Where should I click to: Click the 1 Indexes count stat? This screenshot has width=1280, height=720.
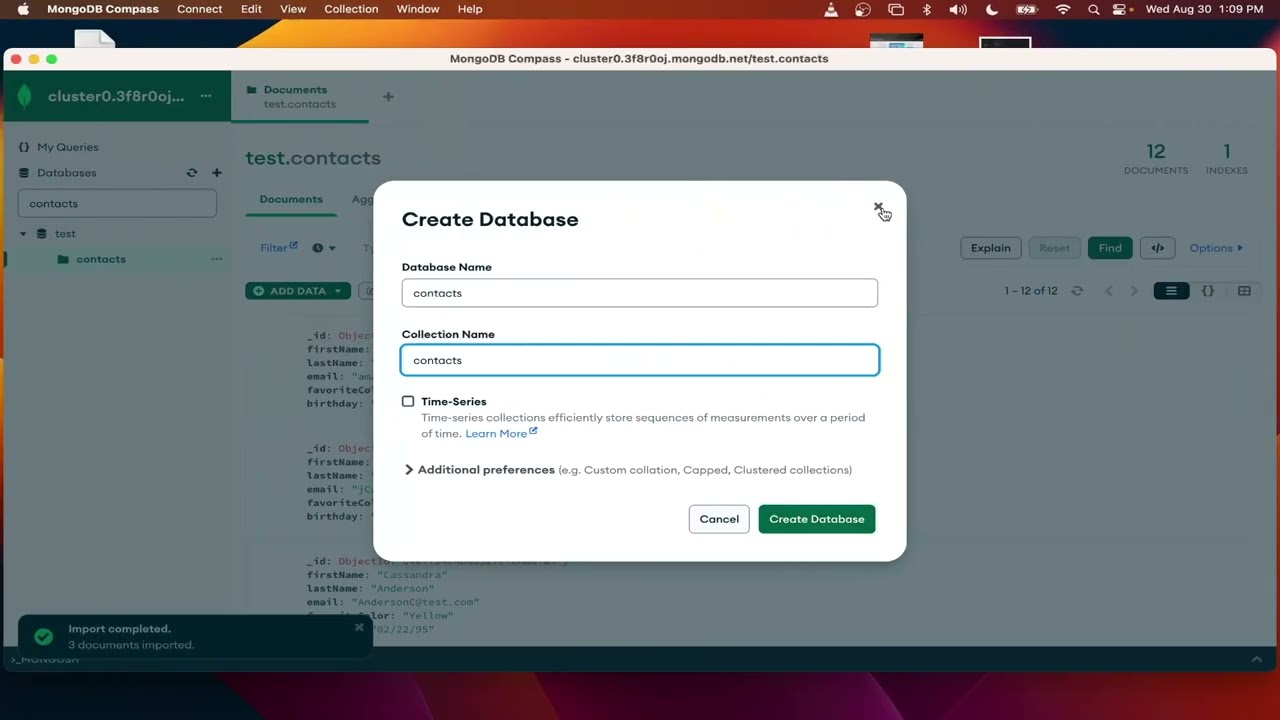[x=1227, y=158]
